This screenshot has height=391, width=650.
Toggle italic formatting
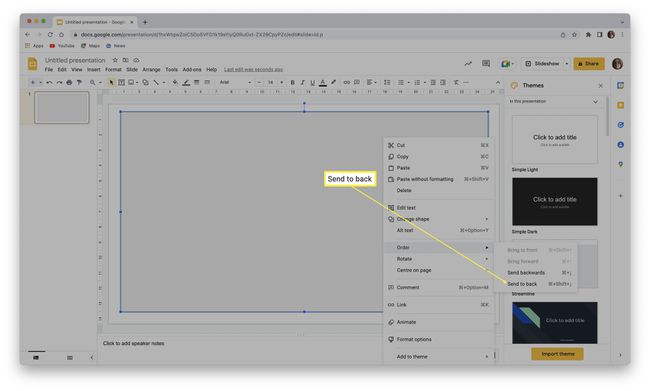click(303, 83)
